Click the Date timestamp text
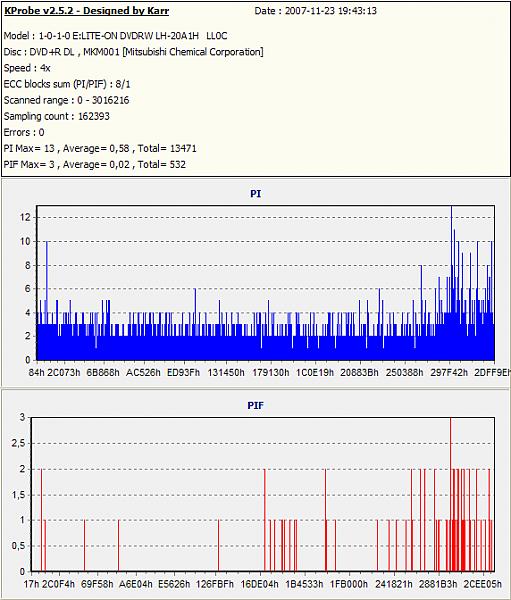Image resolution: width=511 pixels, height=600 pixels. point(315,11)
